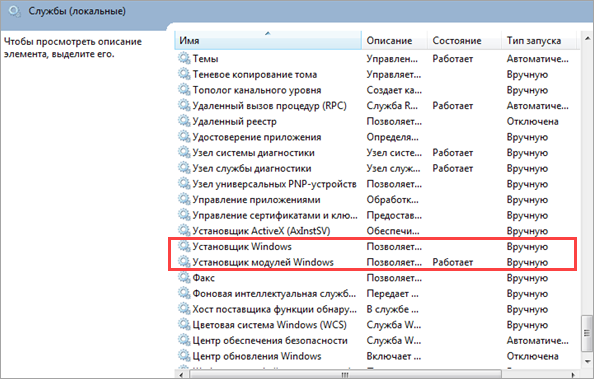Select the Установщик модулей Windows name
The image size is (594, 379).
pos(263,262)
